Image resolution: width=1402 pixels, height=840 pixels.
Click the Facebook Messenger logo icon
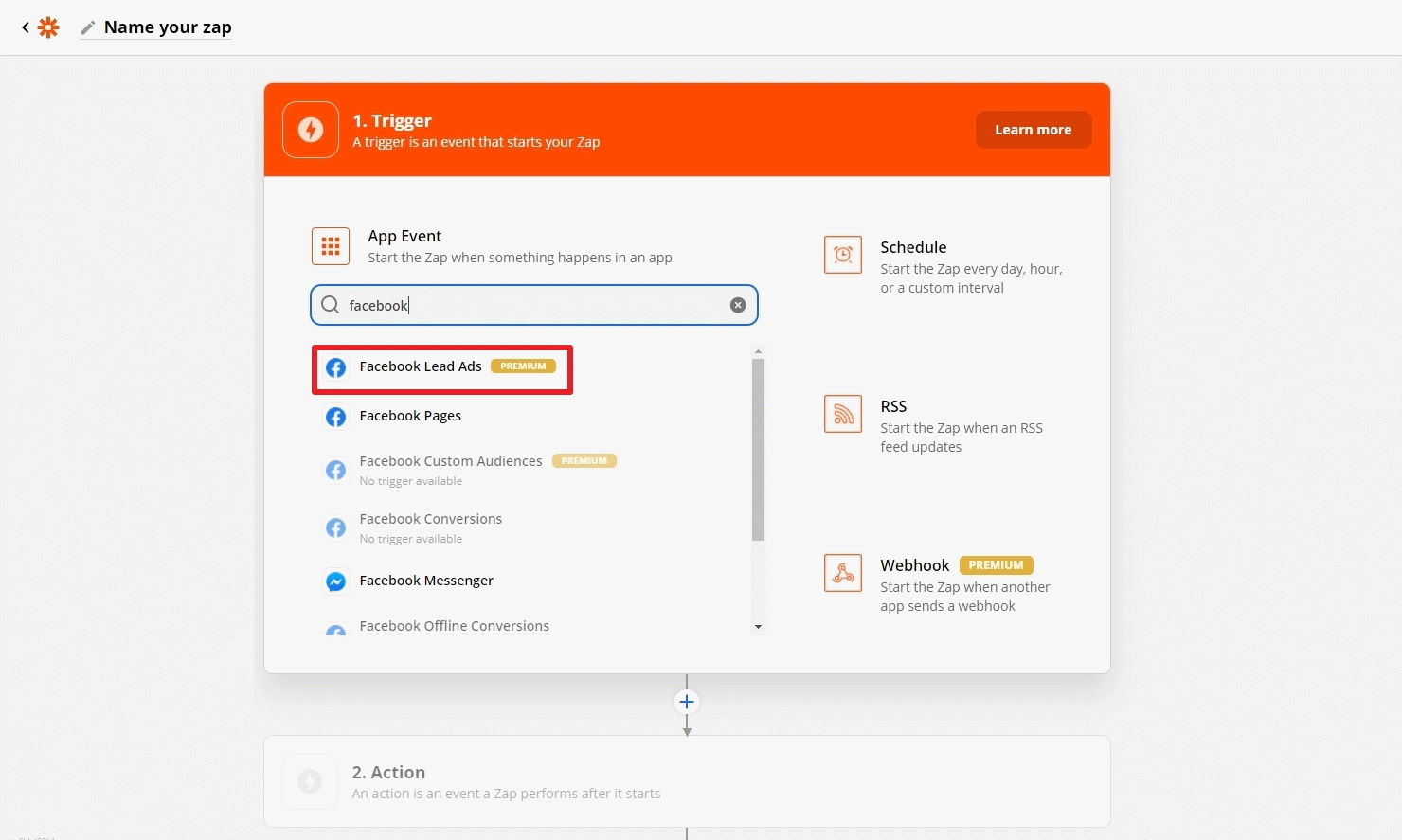335,581
